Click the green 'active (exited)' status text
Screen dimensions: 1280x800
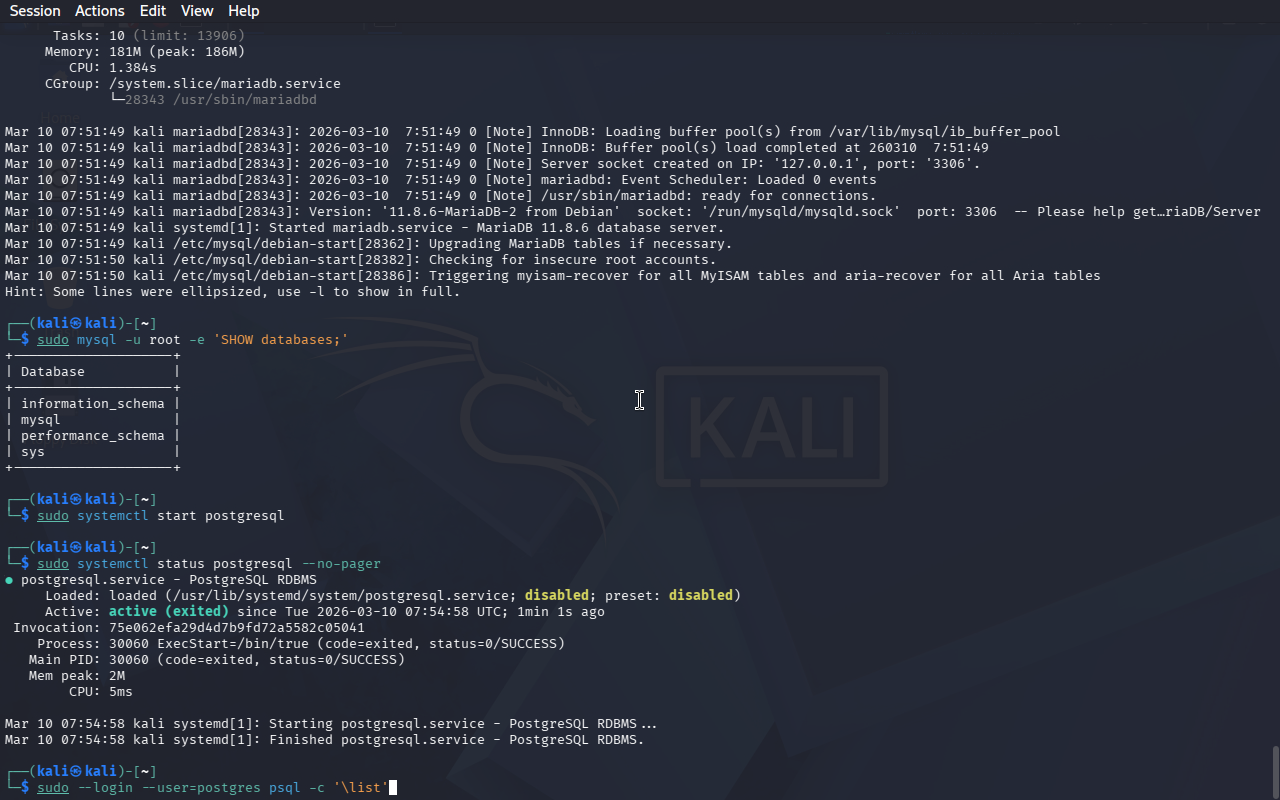(x=168, y=612)
